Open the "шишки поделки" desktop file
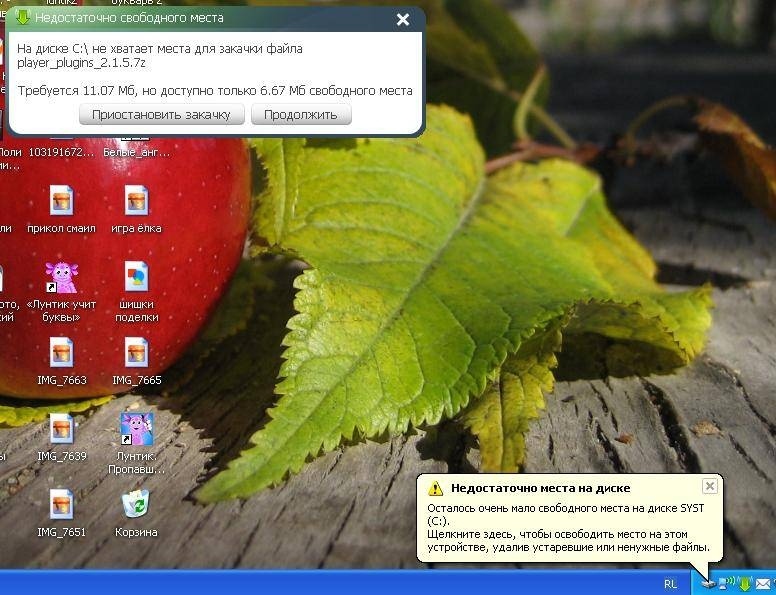This screenshot has height=595, width=776. pyautogui.click(x=136, y=277)
